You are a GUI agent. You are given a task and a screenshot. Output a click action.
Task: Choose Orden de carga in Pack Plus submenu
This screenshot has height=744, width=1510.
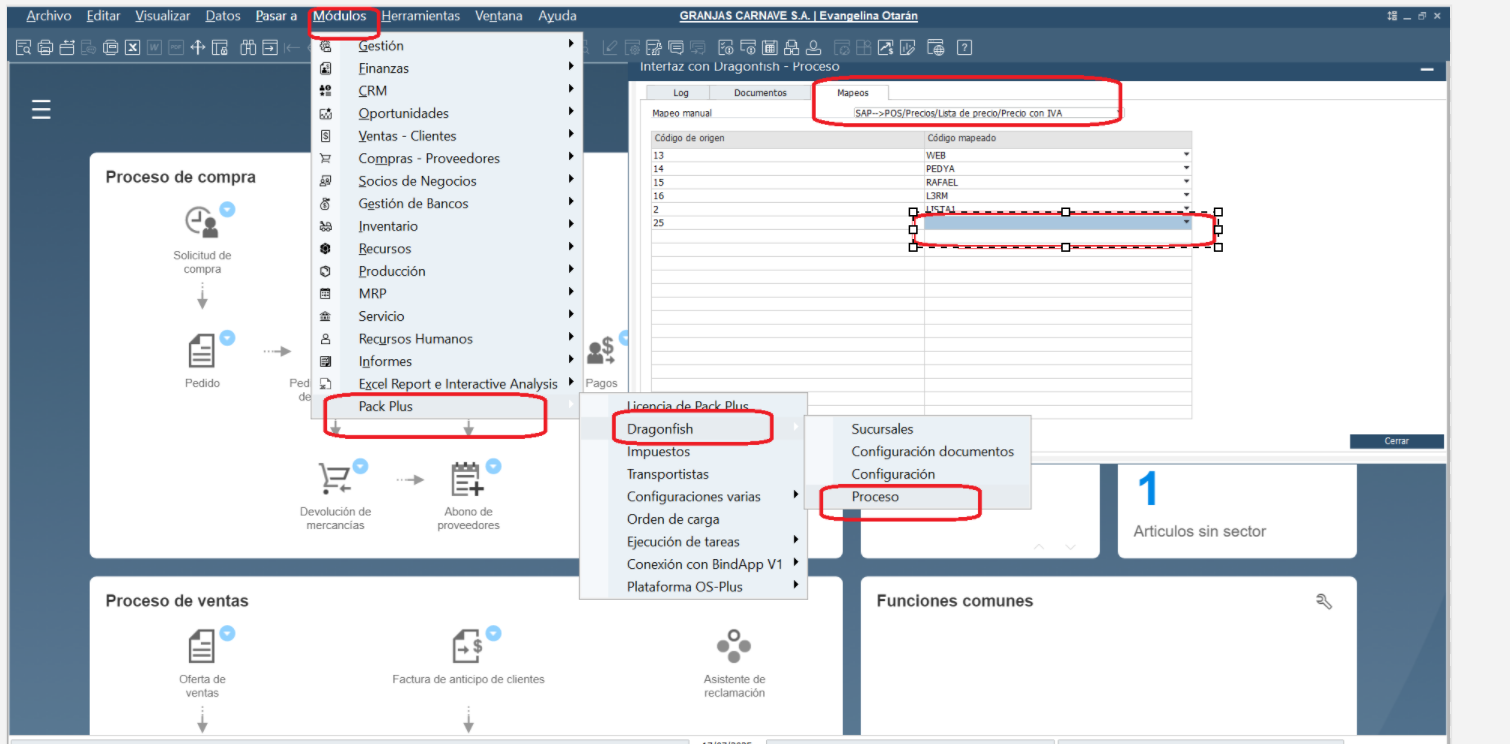click(x=693, y=519)
